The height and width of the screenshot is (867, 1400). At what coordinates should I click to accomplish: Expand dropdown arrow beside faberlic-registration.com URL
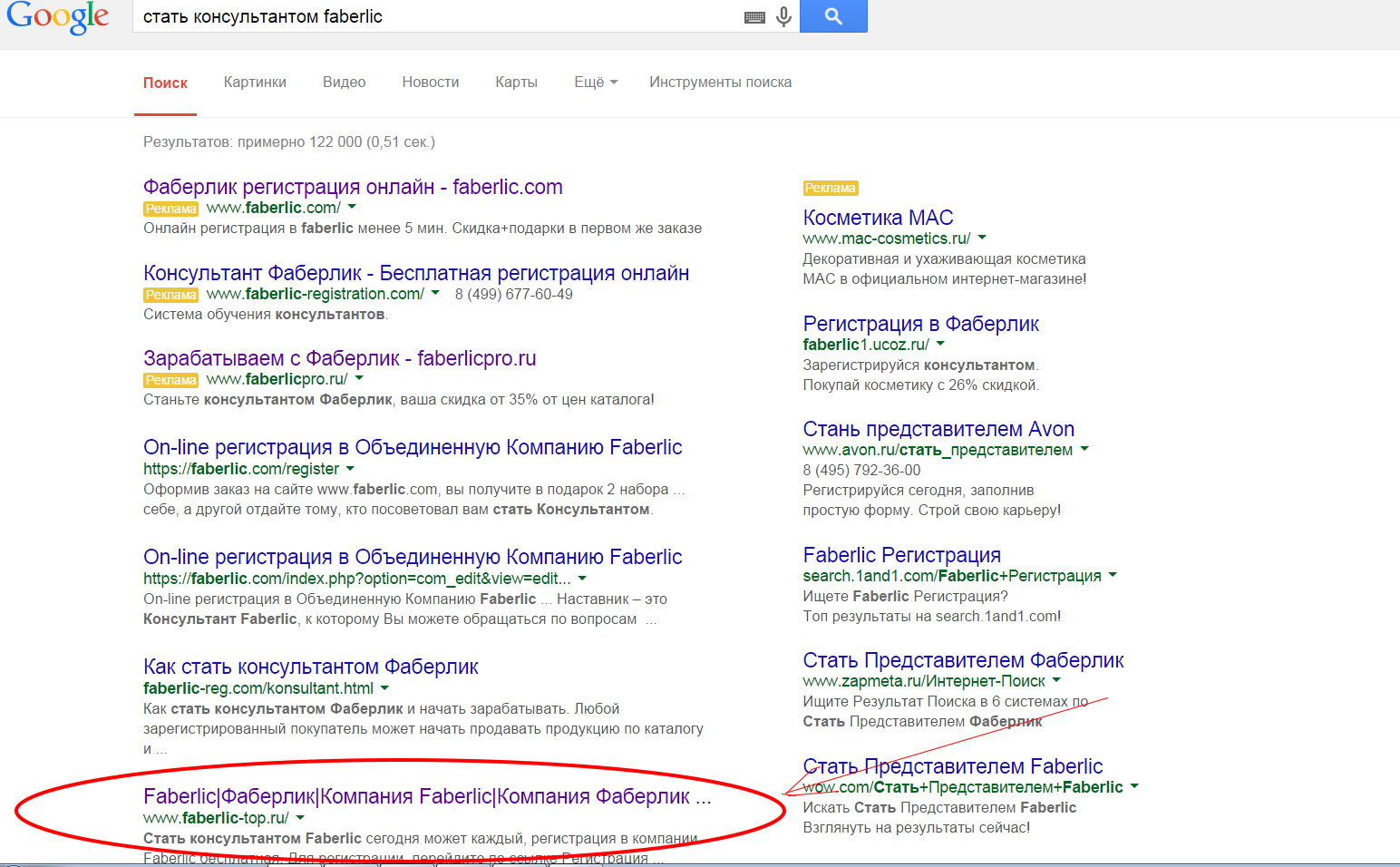coord(435,293)
